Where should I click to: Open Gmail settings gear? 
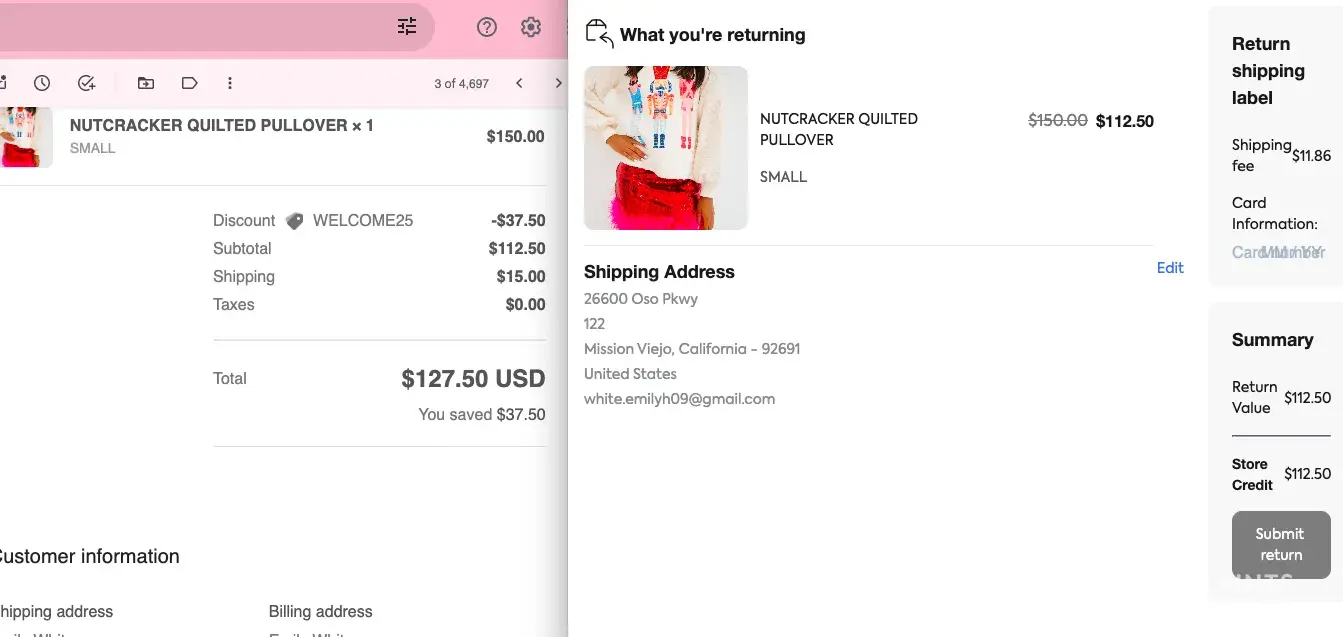point(531,27)
